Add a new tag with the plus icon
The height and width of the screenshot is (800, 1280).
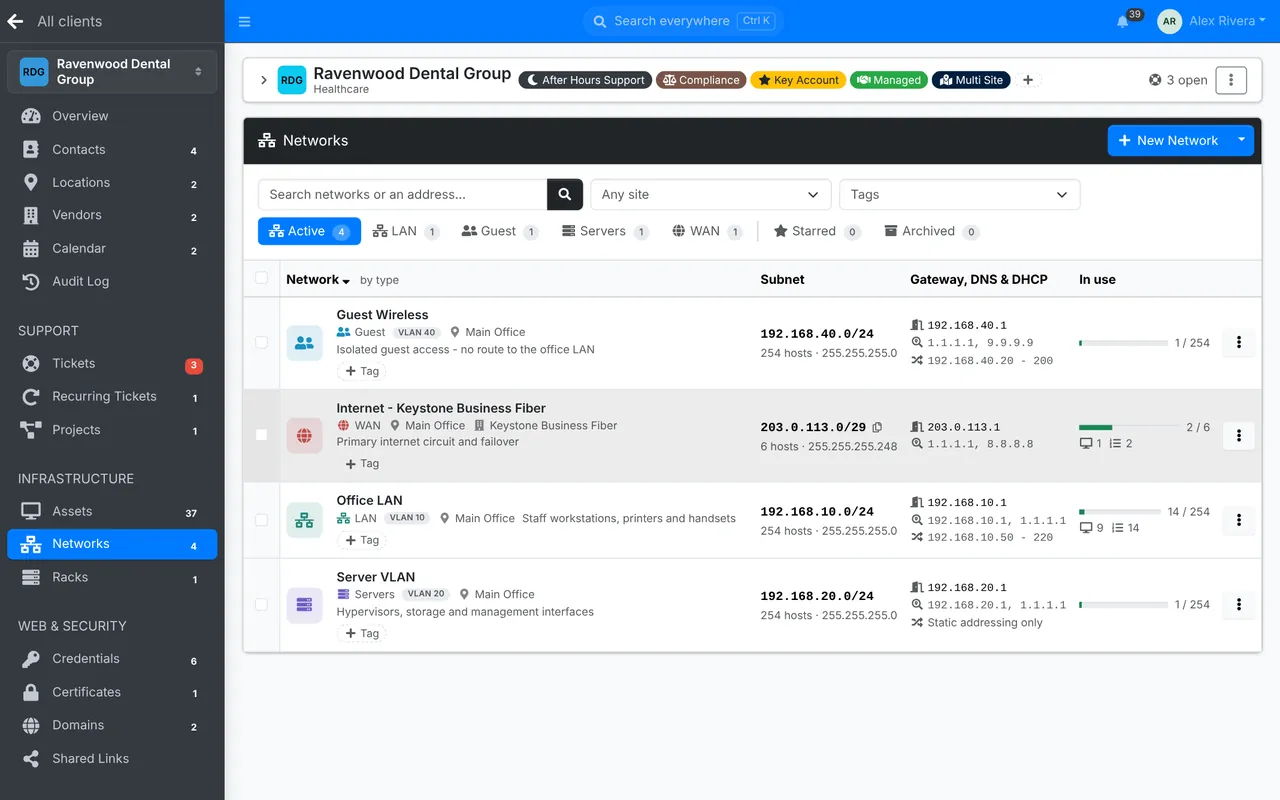pyautogui.click(x=1027, y=80)
